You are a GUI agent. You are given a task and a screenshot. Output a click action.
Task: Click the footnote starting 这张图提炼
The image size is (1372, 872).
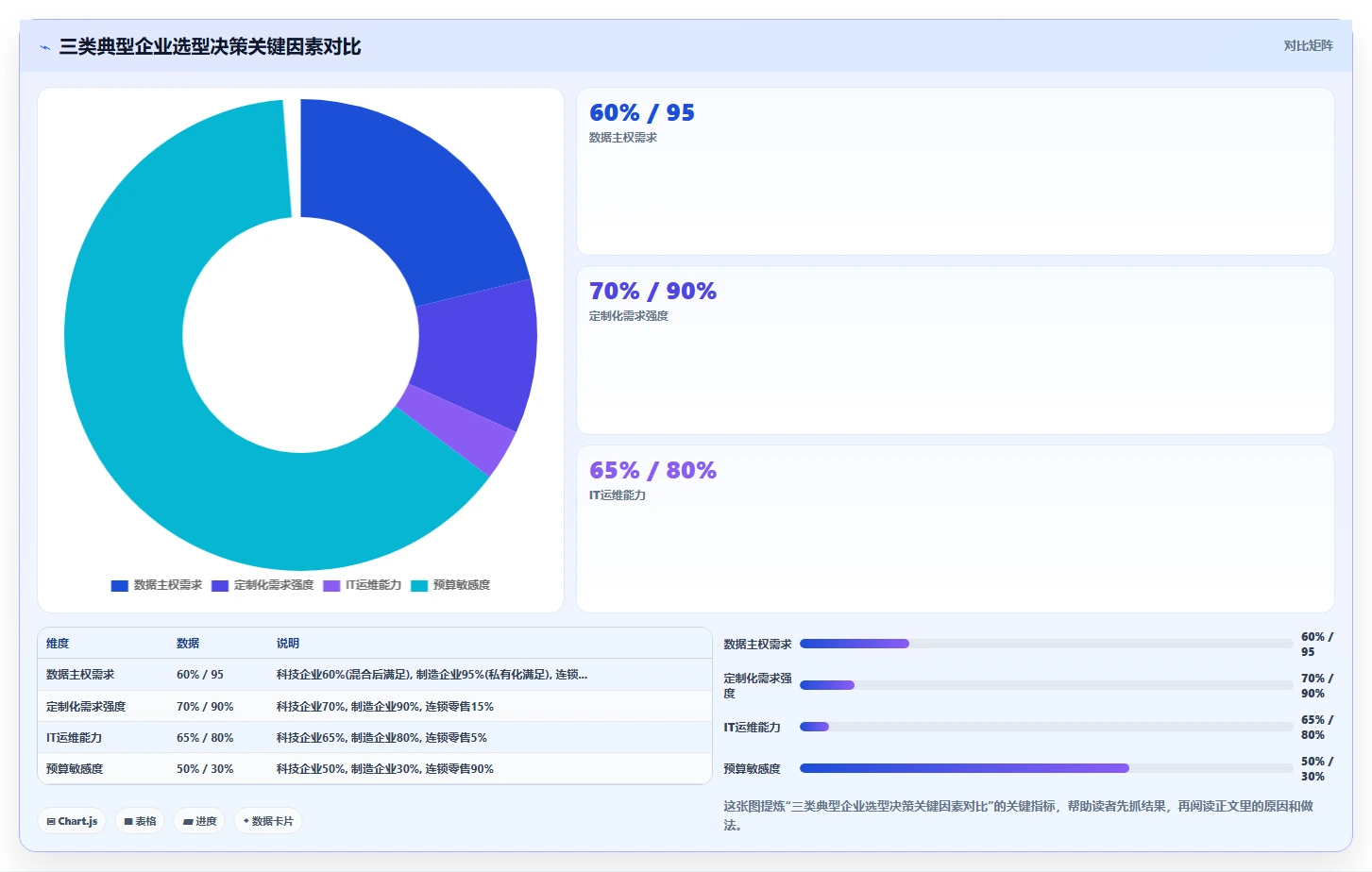pyautogui.click(x=1018, y=815)
